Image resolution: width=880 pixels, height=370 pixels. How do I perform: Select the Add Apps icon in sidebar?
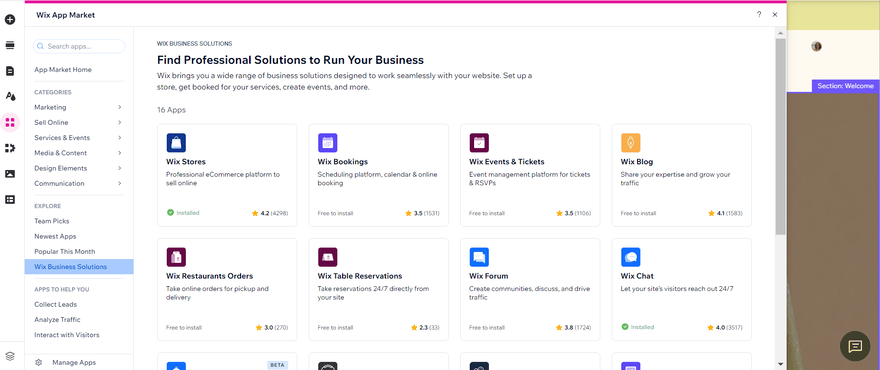10,122
